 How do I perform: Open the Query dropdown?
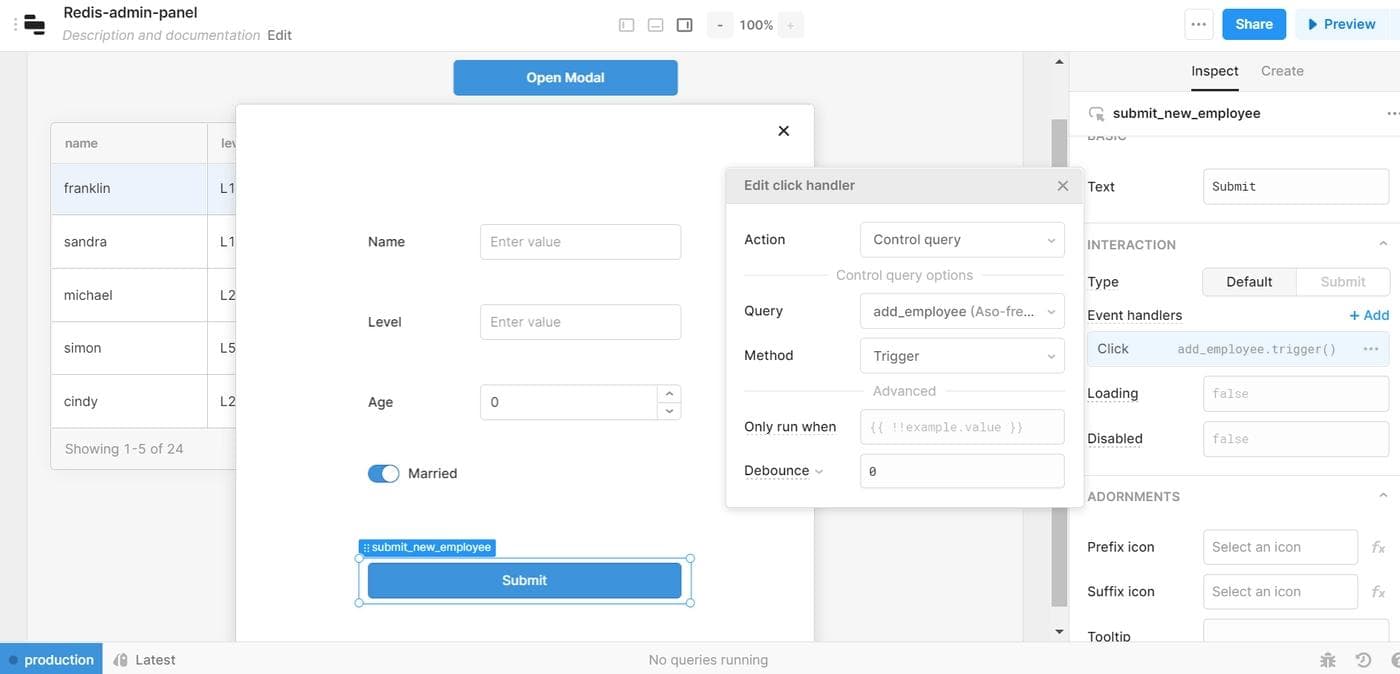pyautogui.click(x=961, y=311)
